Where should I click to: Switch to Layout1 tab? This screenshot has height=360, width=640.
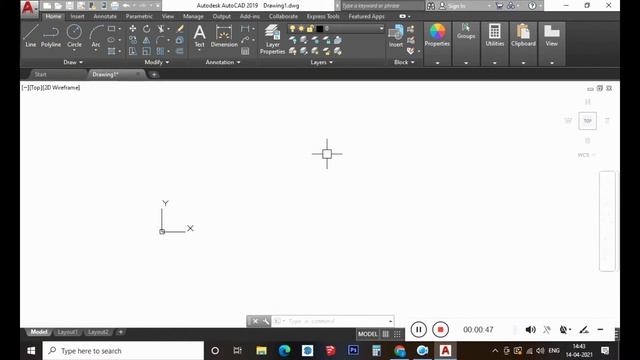pyautogui.click(x=67, y=332)
